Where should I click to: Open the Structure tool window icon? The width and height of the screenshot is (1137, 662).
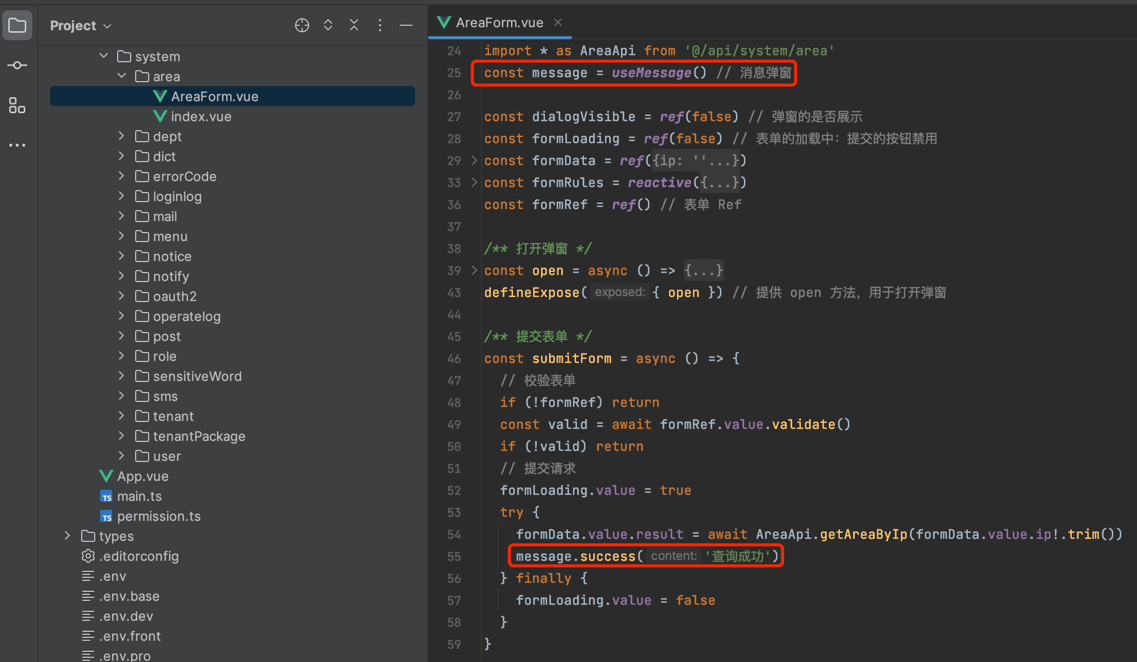17,105
